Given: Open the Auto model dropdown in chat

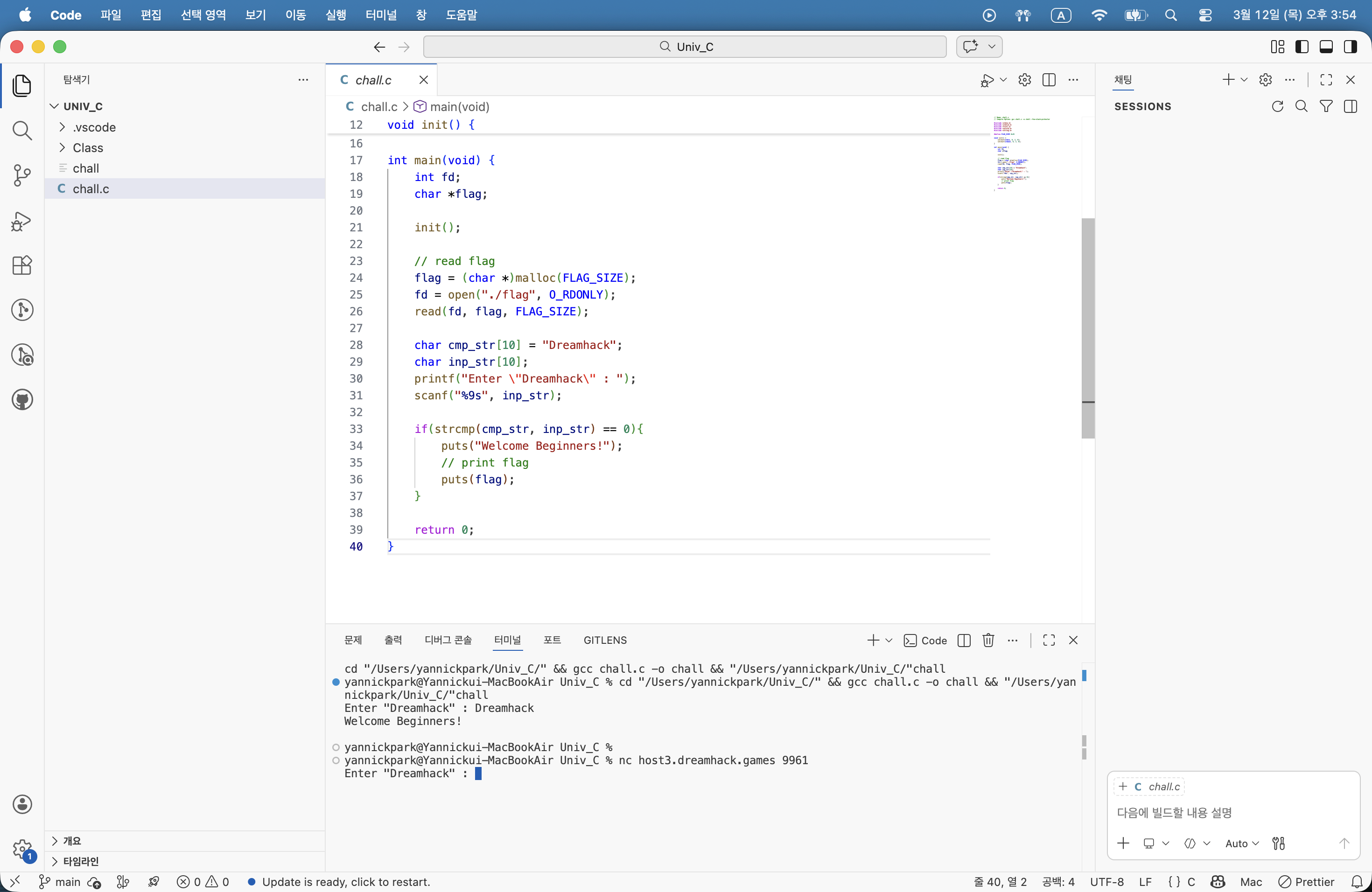Looking at the screenshot, I should coord(1241,843).
